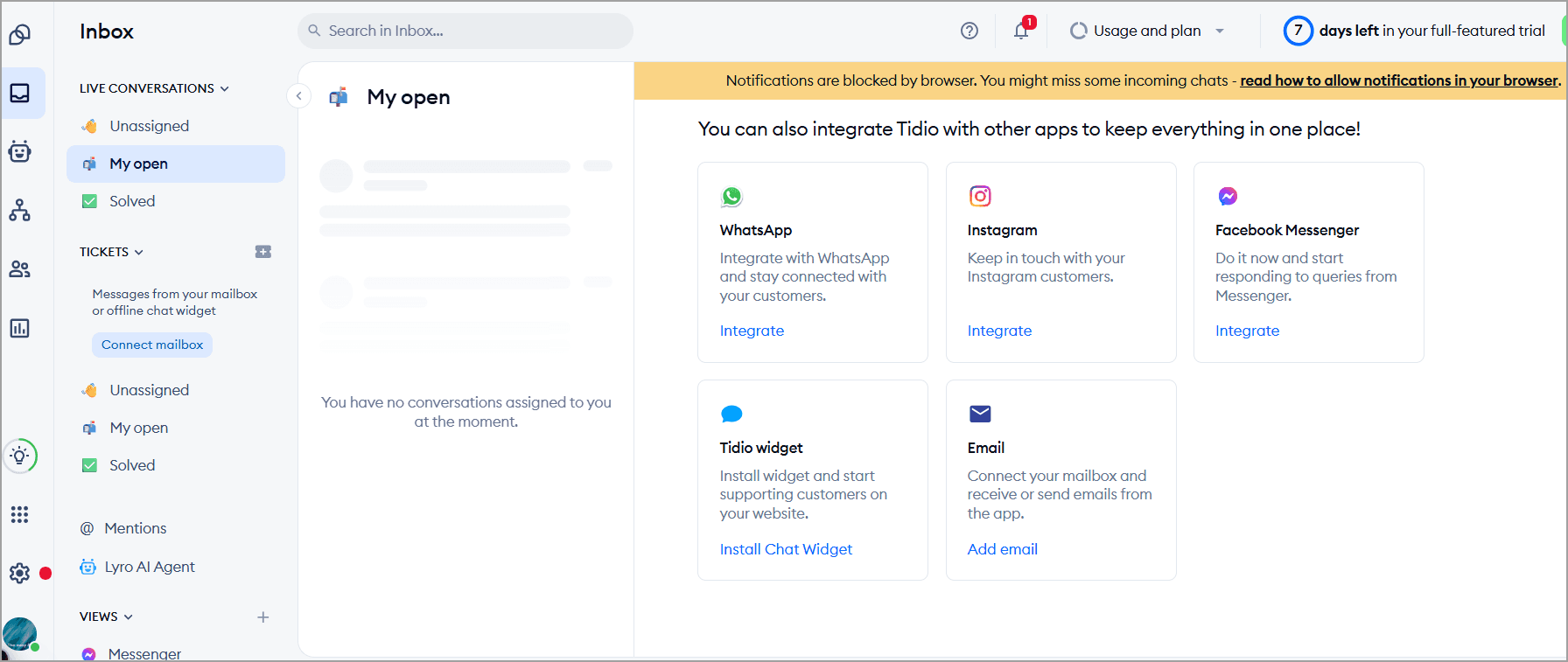Select Unassigned under Live Conversations
Screen dimensions: 1568x662
coord(176,126)
